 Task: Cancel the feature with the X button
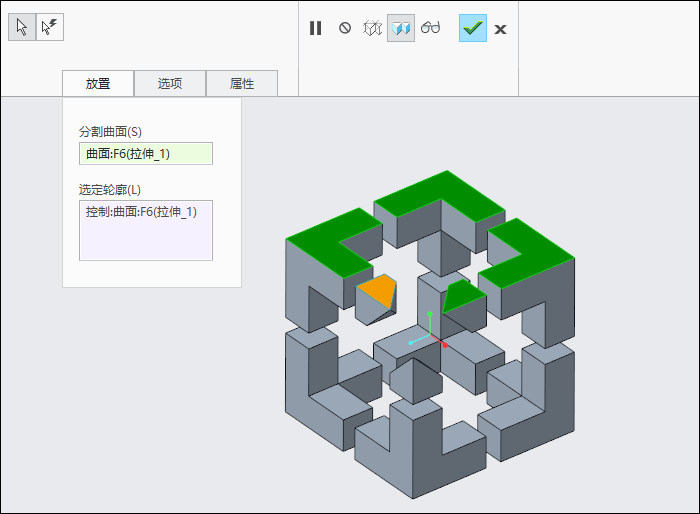[500, 29]
